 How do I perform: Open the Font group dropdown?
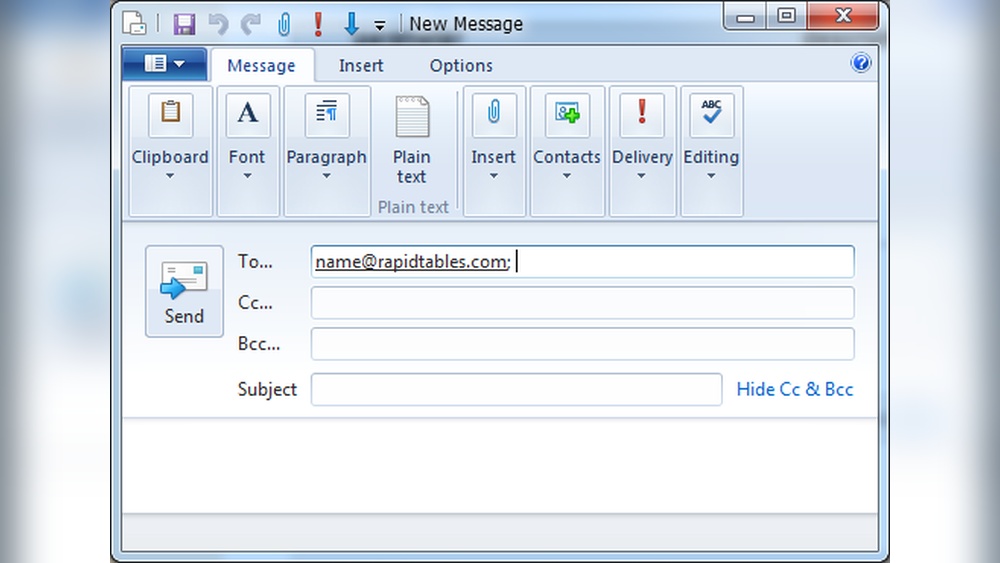coord(247,150)
